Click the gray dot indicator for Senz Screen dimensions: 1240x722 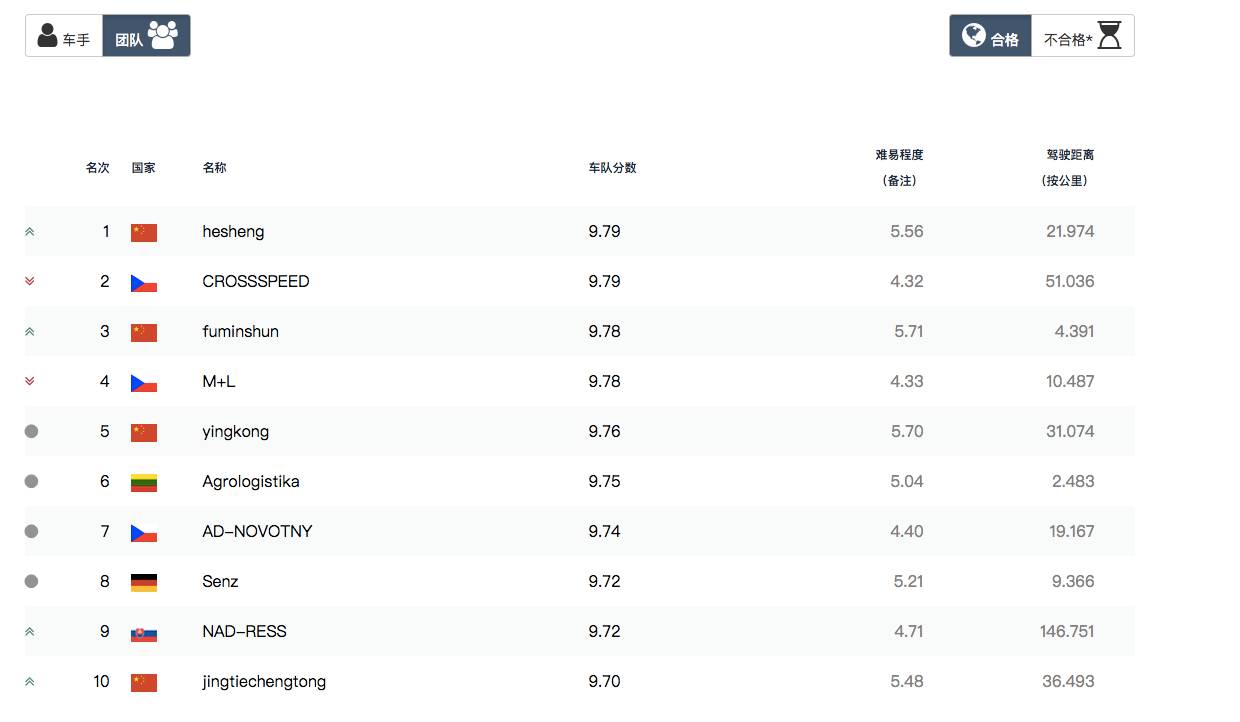(31, 581)
